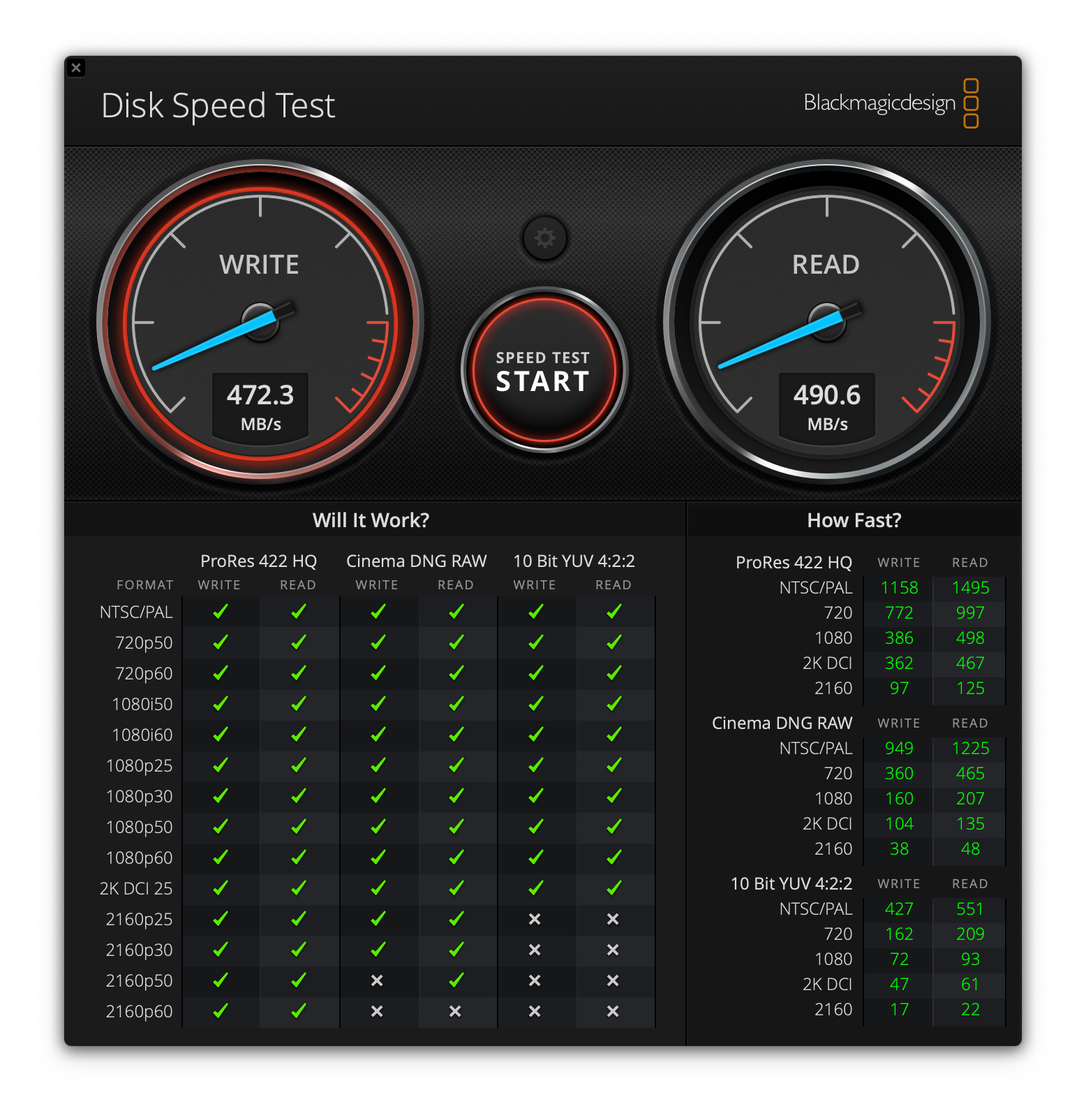1086x1120 pixels.
Task: Click 1080p30 ProRes read checkmark
Action: coord(299,796)
